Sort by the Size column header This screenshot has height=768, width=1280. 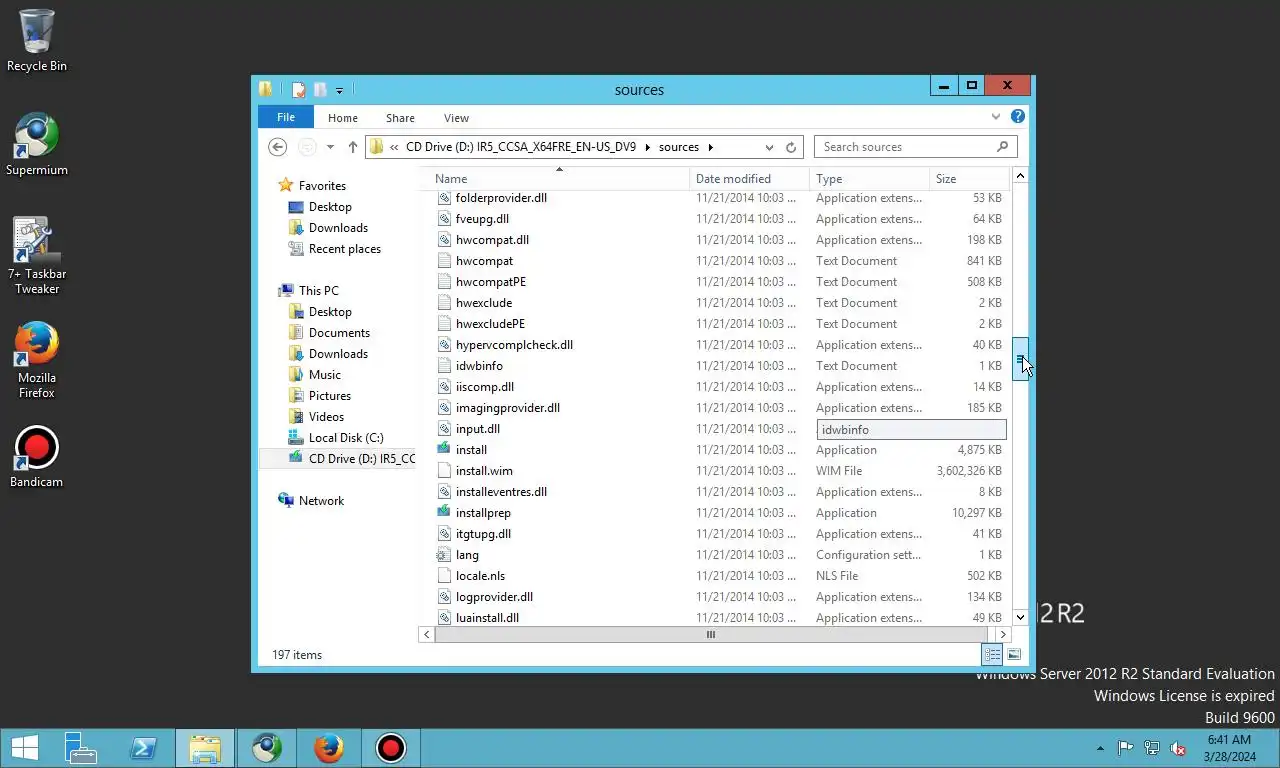969,179
